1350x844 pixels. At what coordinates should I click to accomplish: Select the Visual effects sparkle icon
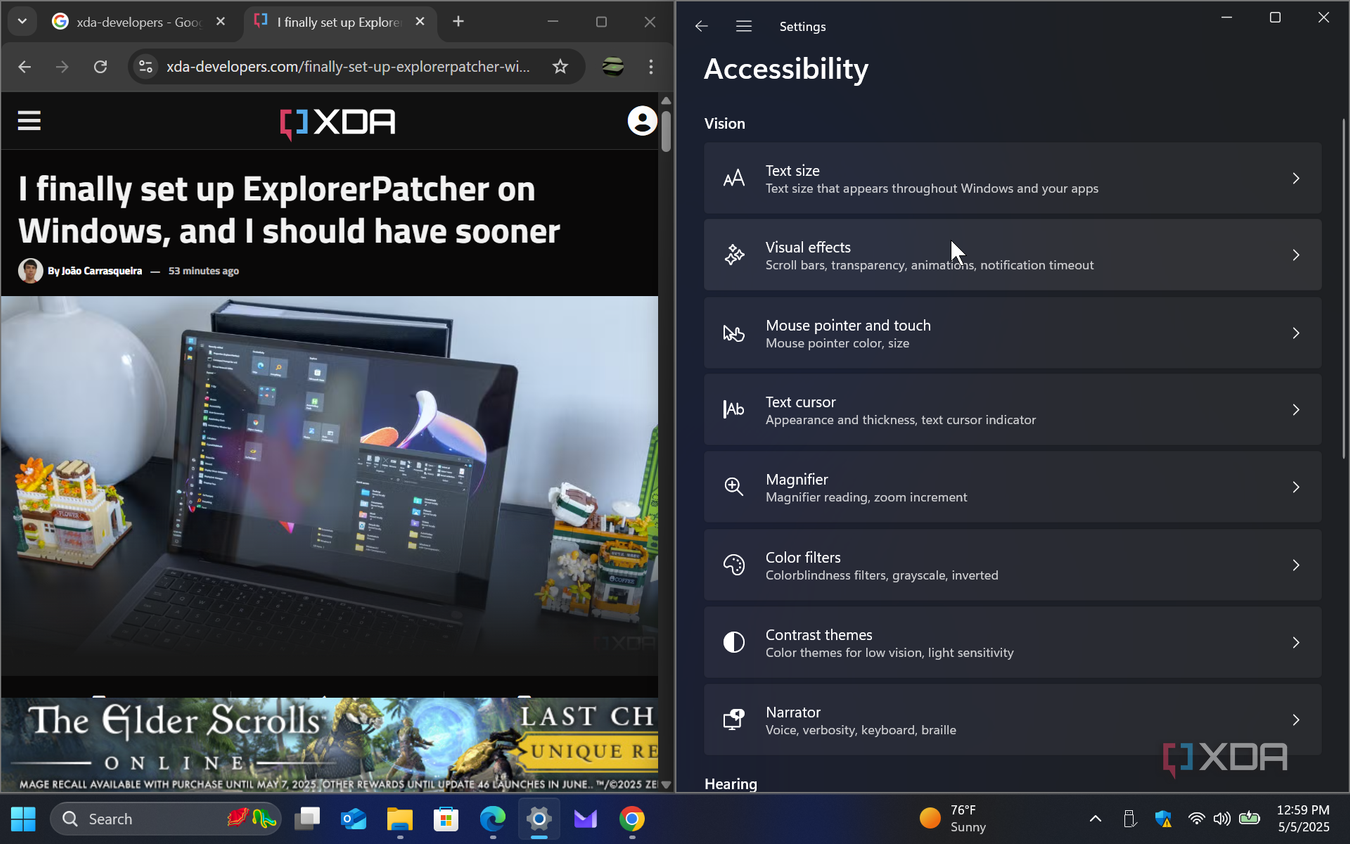[734, 255]
